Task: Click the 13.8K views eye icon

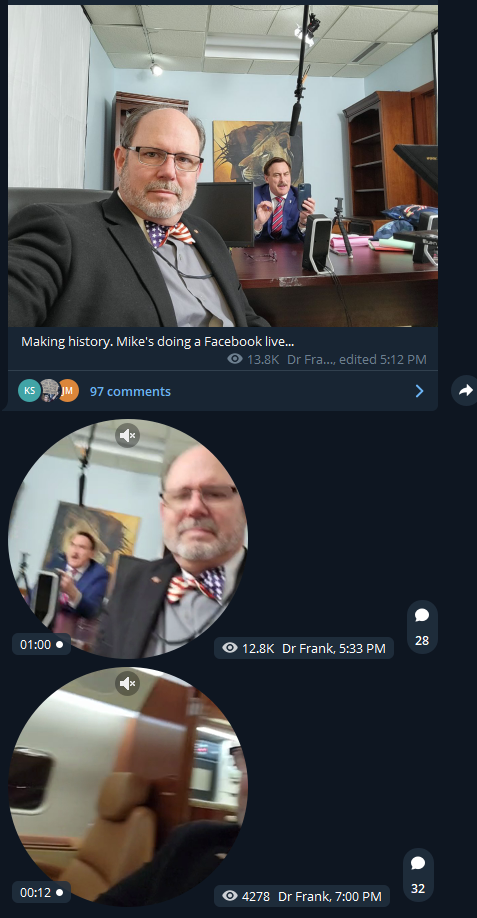Action: pyautogui.click(x=235, y=359)
